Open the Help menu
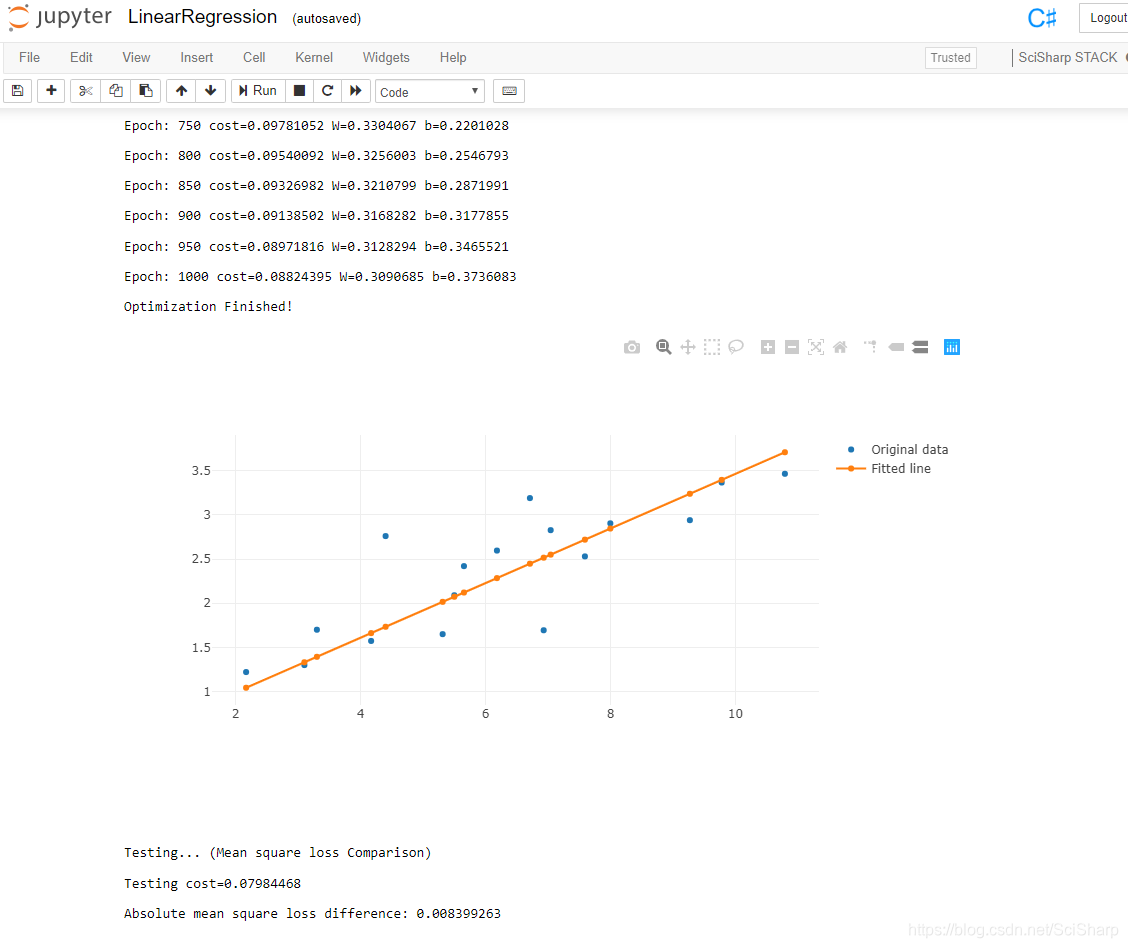 point(453,58)
